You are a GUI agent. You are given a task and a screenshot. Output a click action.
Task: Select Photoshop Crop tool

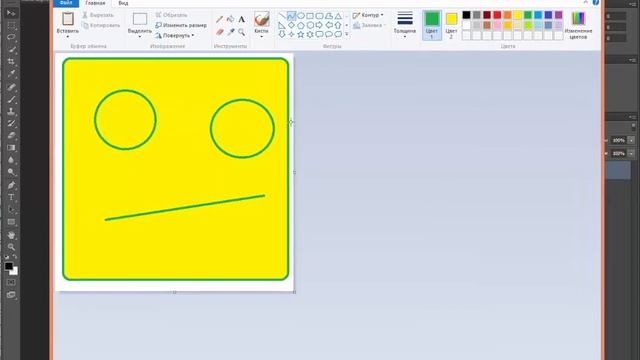click(x=11, y=62)
